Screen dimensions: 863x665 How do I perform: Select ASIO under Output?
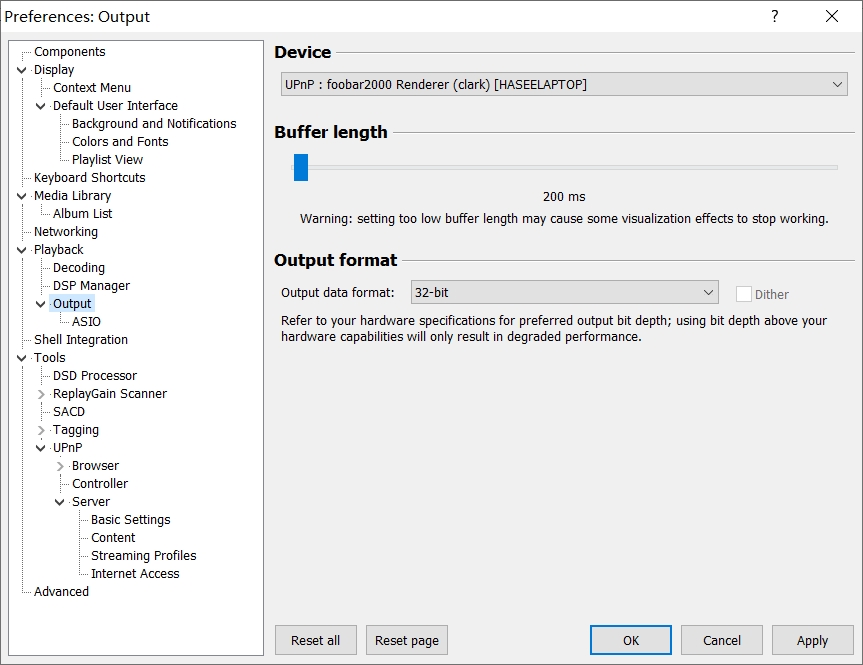[x=86, y=322]
